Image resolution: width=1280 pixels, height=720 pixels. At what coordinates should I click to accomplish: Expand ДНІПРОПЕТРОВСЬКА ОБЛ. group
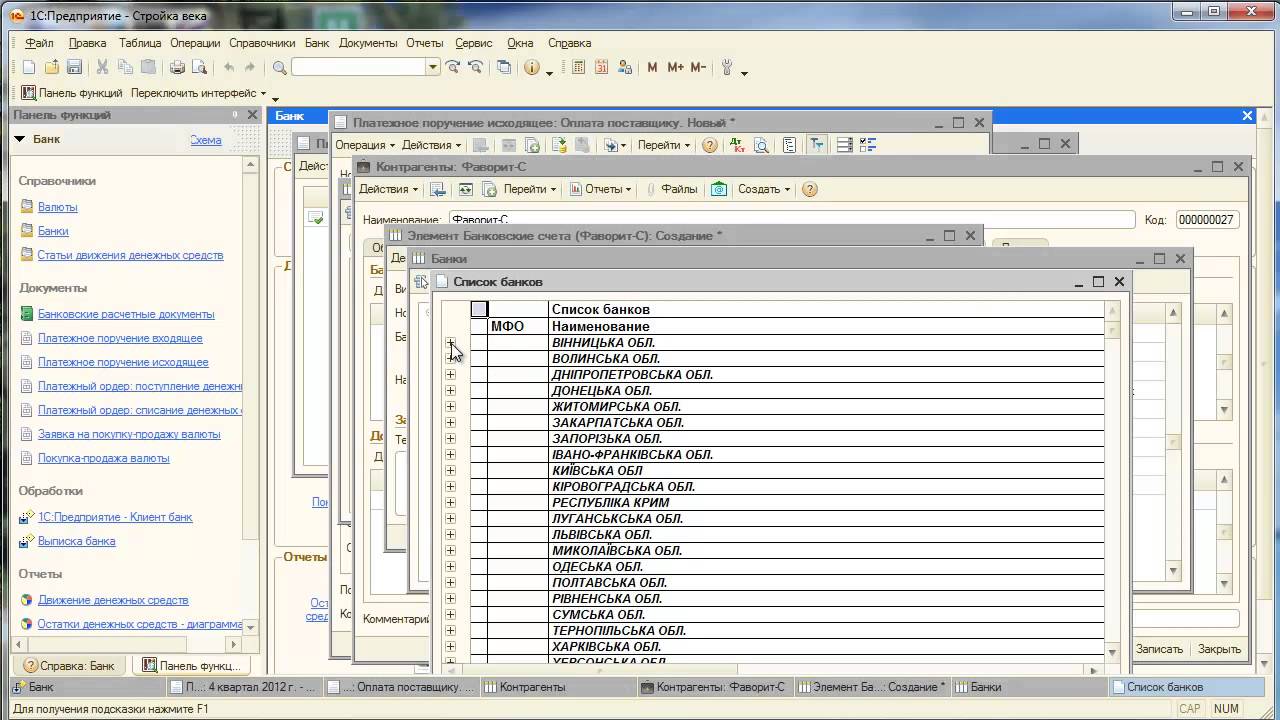[450, 375]
